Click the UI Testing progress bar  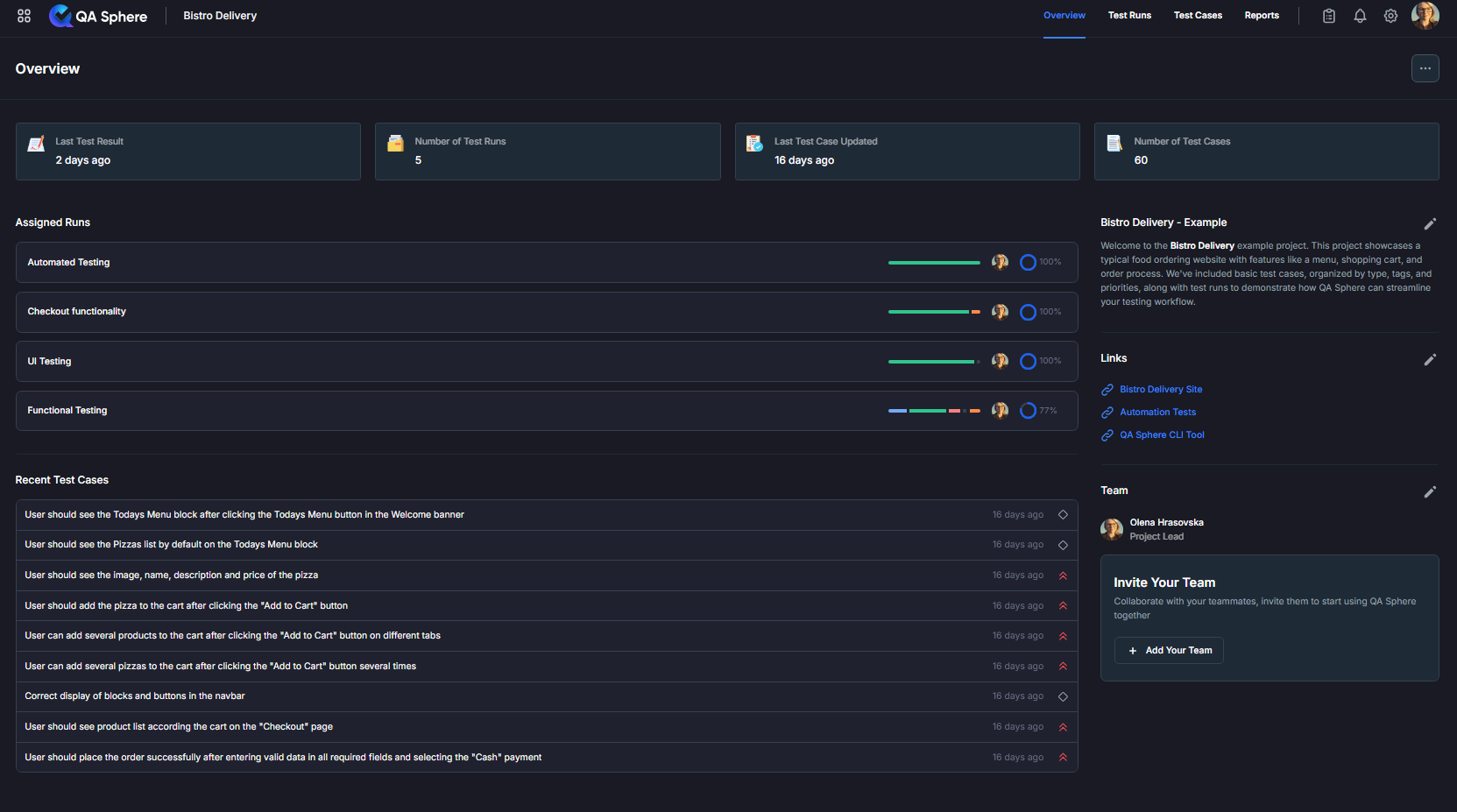tap(934, 361)
